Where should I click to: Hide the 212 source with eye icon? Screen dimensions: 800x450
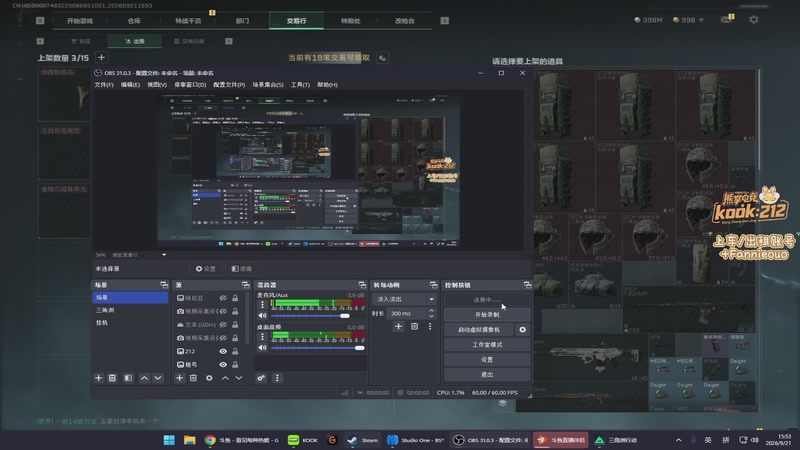coord(223,351)
